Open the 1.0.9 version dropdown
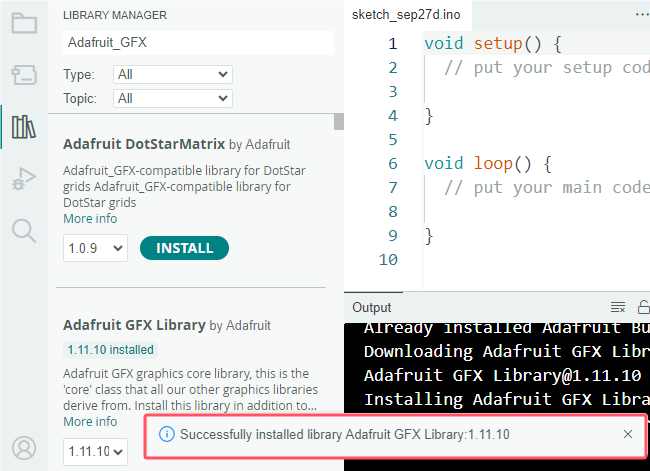The image size is (650, 471). (95, 248)
